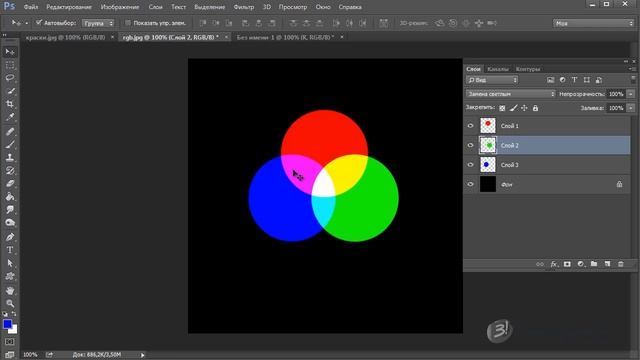This screenshot has height=360, width=640.
Task: Open the Layers panel options menu
Action: click(x=632, y=69)
